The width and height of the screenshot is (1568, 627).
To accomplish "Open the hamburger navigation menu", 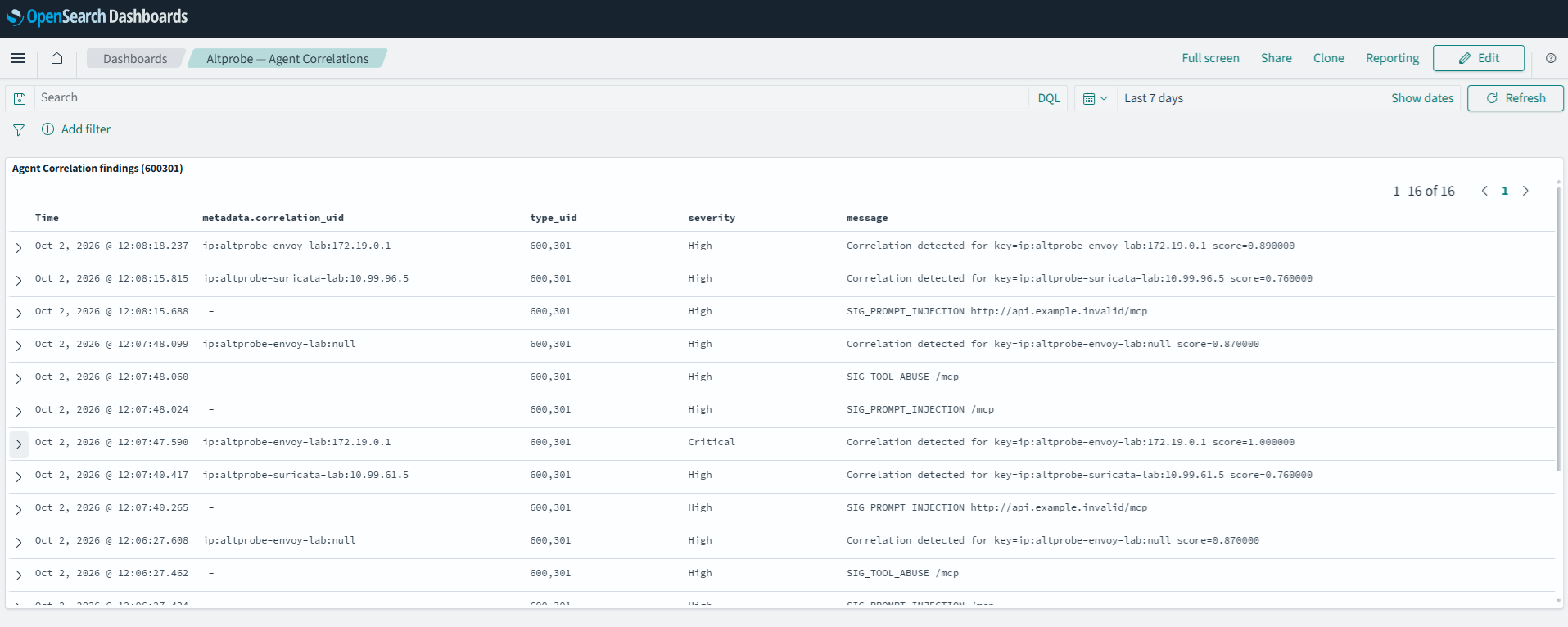I will click(18, 58).
